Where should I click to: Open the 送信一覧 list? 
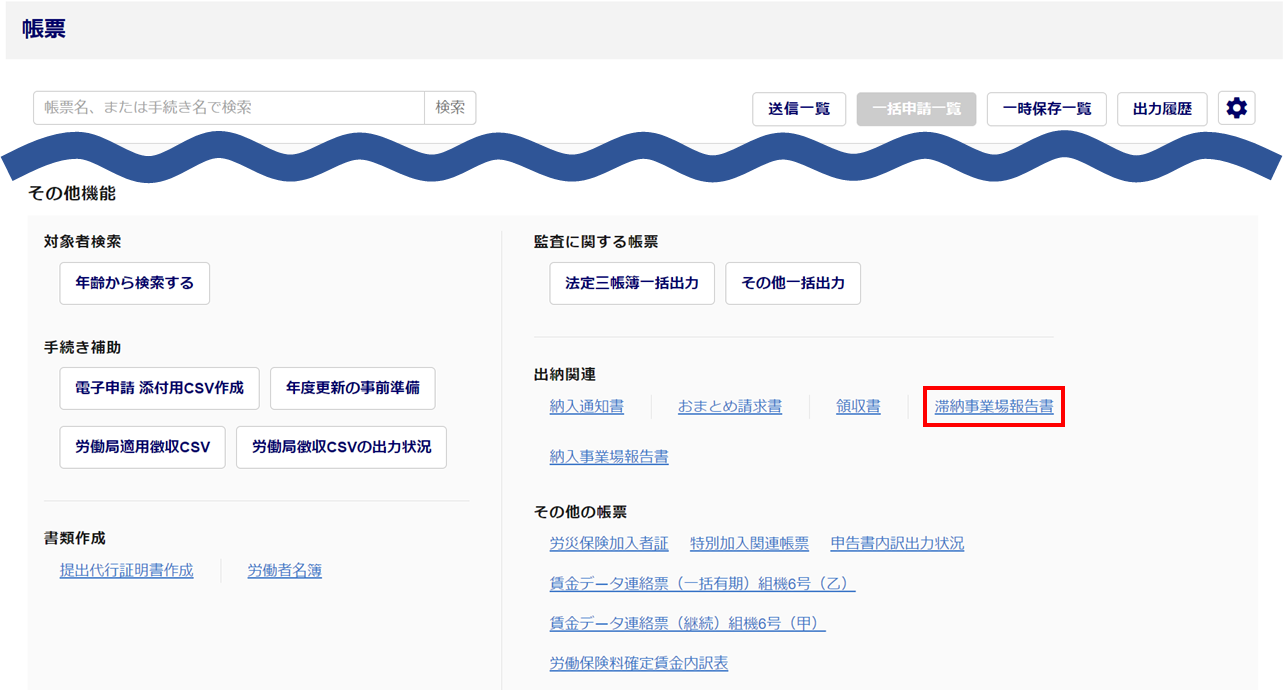coord(799,109)
